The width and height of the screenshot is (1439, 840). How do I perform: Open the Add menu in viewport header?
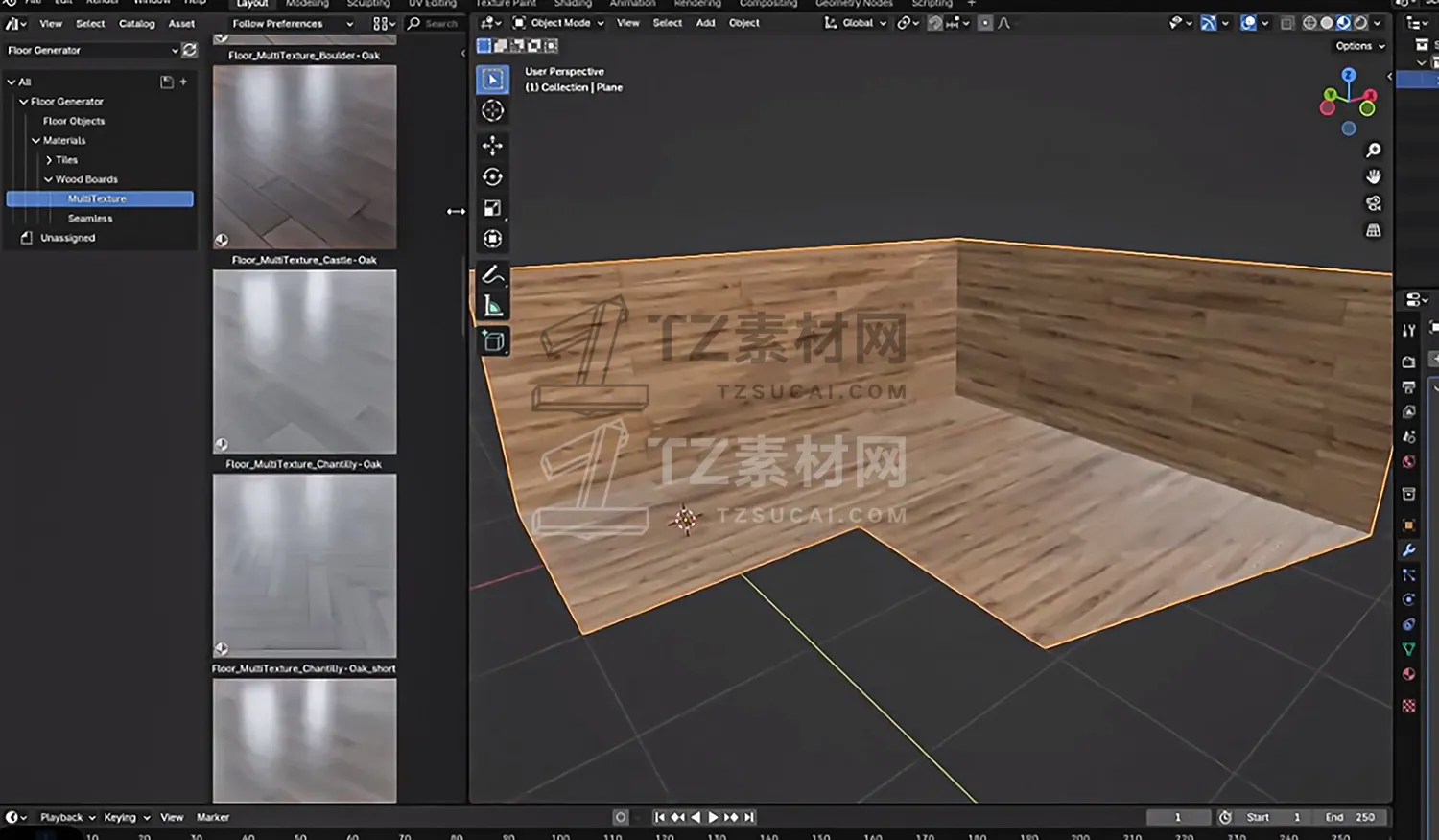[x=705, y=23]
